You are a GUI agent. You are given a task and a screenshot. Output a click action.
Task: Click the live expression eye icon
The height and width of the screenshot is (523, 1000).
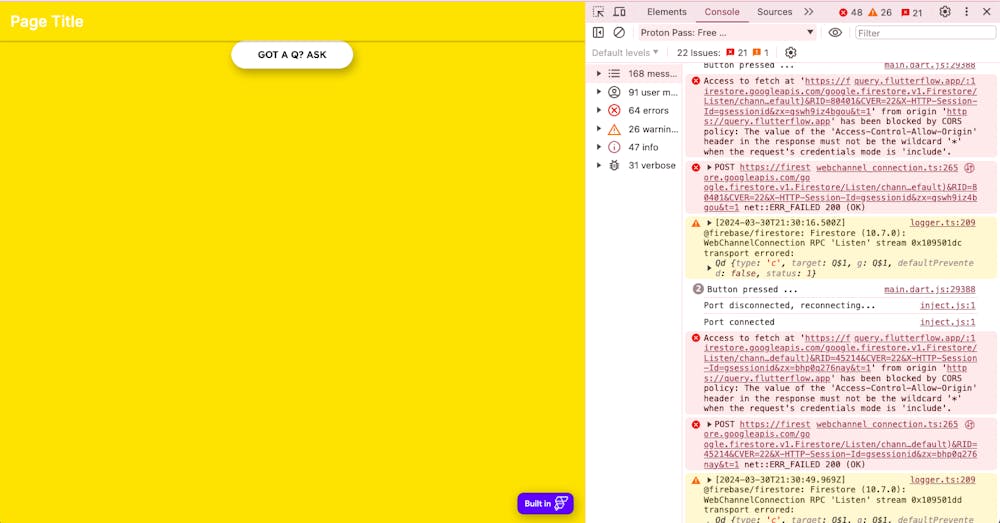(835, 33)
